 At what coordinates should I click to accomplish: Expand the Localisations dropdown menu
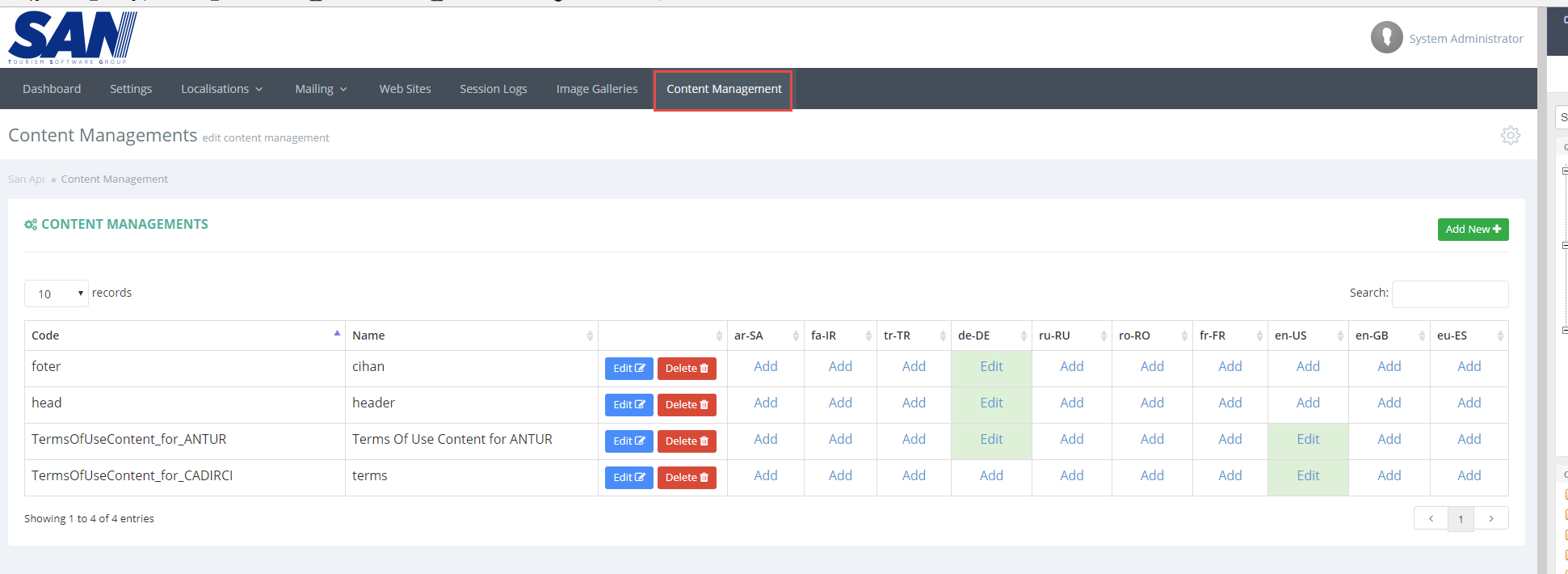tap(222, 89)
